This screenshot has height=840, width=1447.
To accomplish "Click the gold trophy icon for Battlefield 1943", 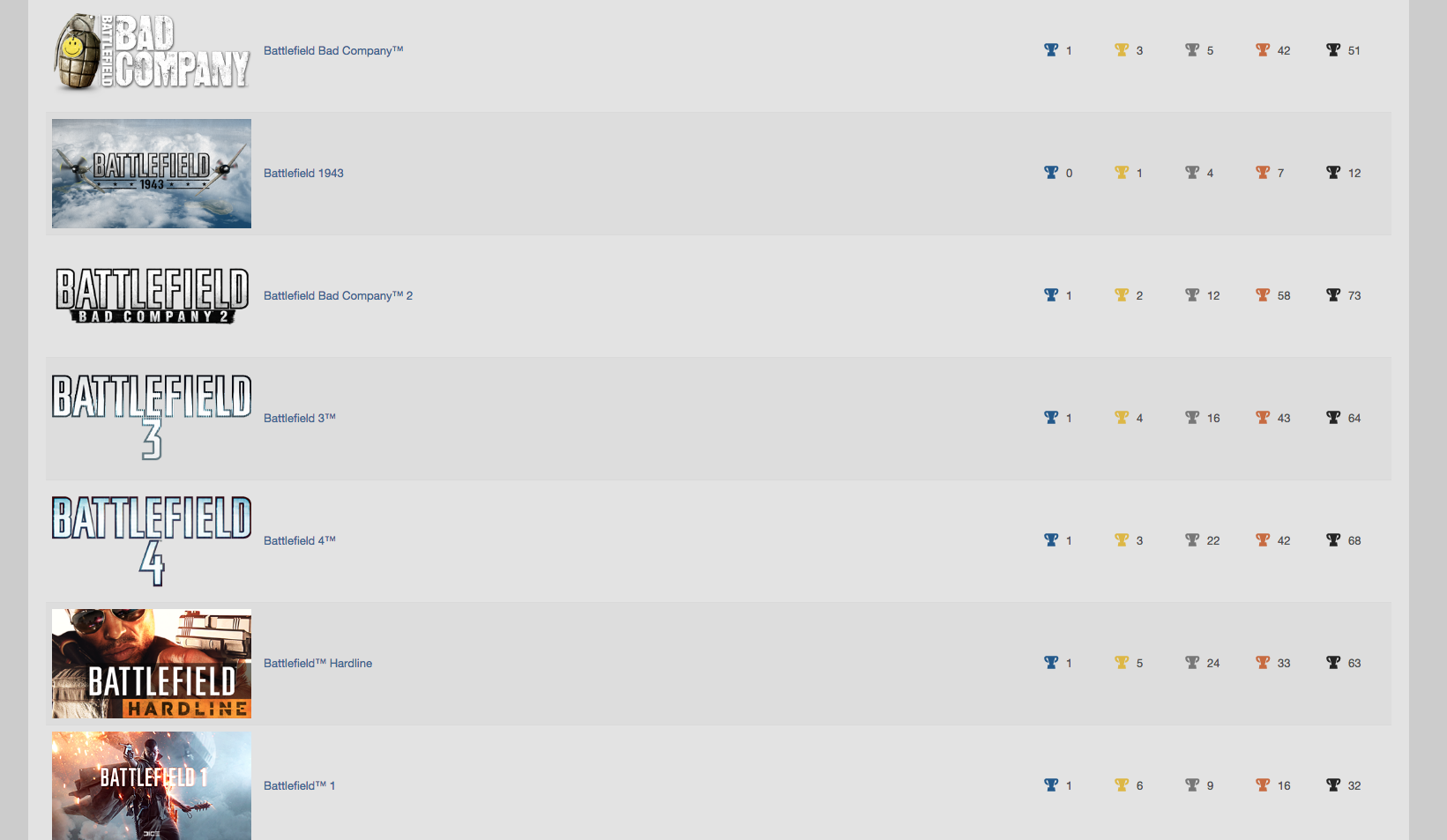I will click(x=1122, y=173).
